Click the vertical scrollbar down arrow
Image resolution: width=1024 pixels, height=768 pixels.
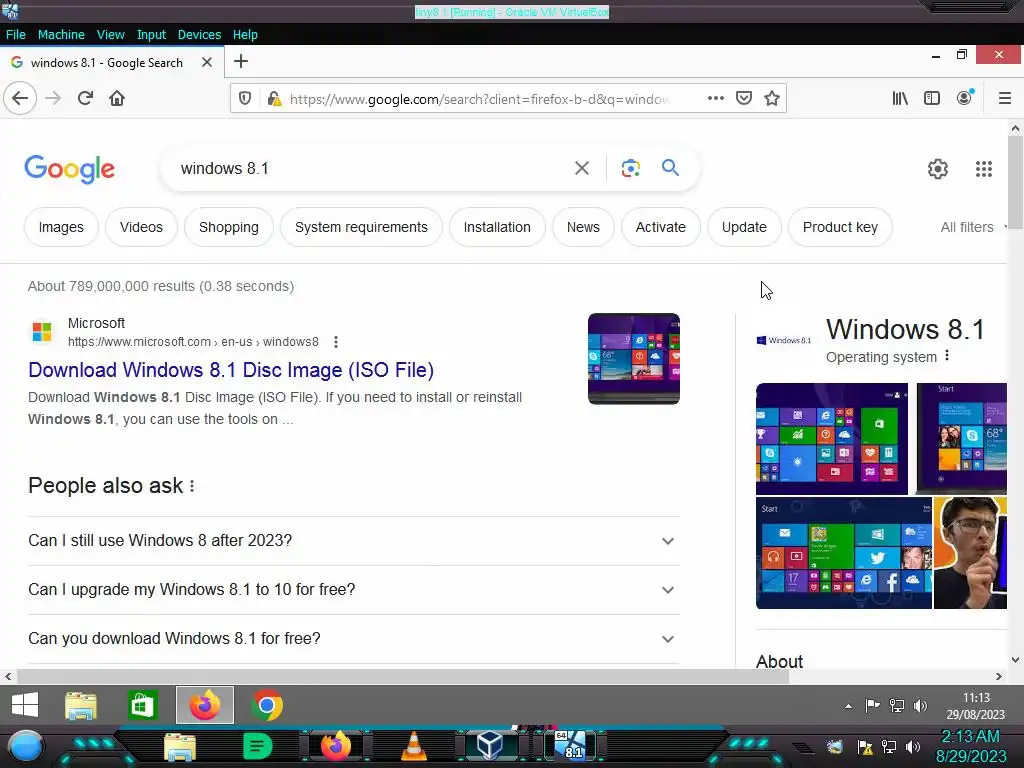click(x=1015, y=660)
